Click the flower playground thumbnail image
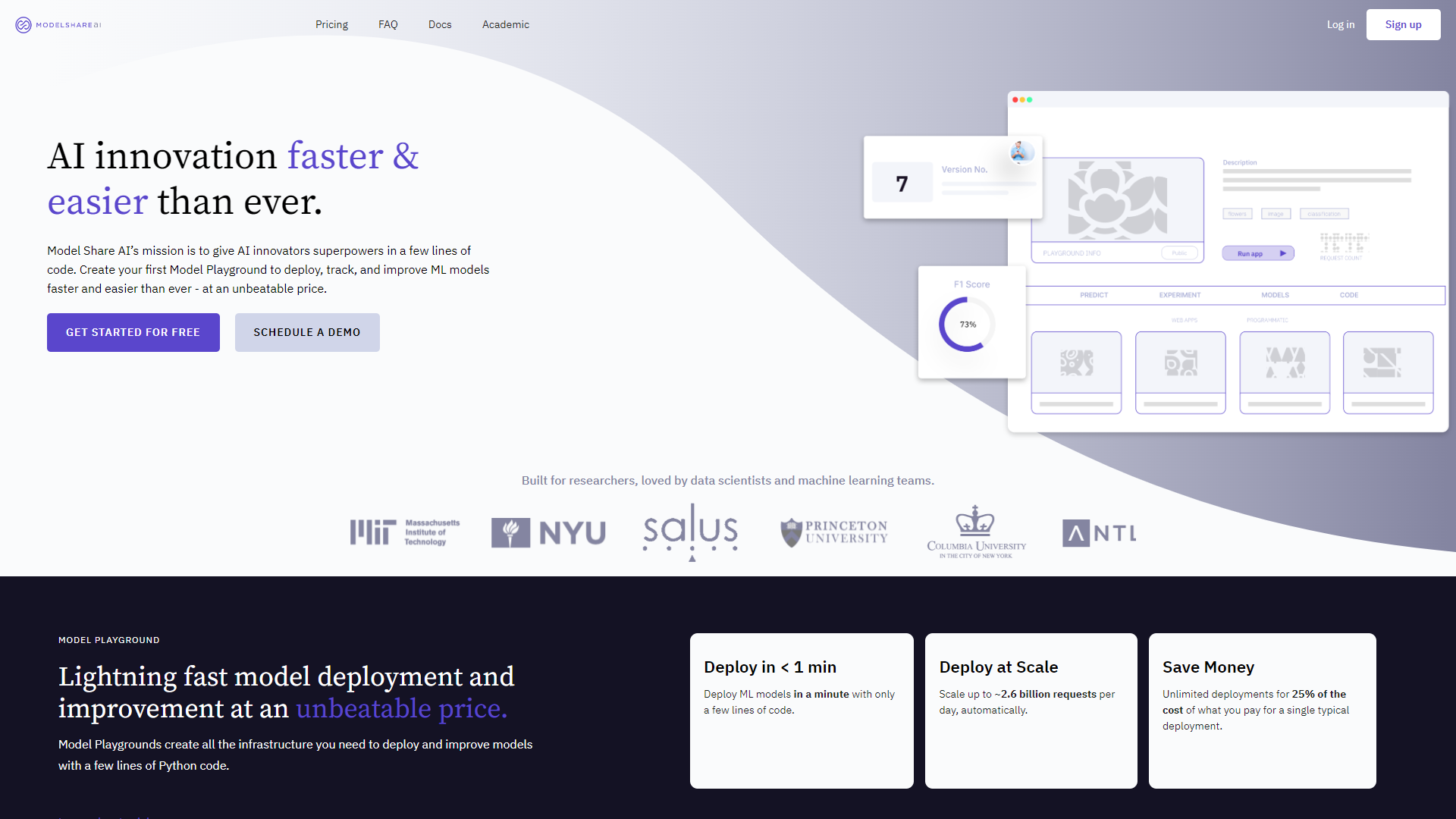Image resolution: width=1456 pixels, height=819 pixels. [x=1117, y=200]
